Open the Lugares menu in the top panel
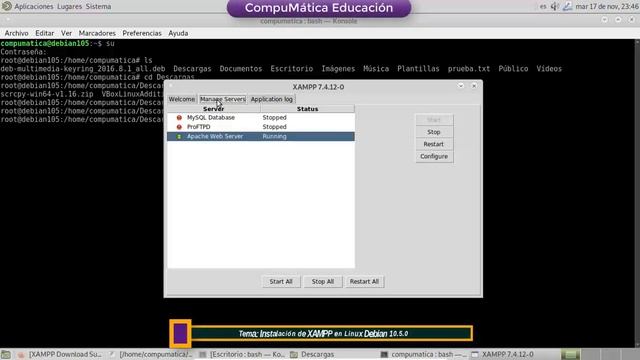The image size is (640, 360). 69,7
